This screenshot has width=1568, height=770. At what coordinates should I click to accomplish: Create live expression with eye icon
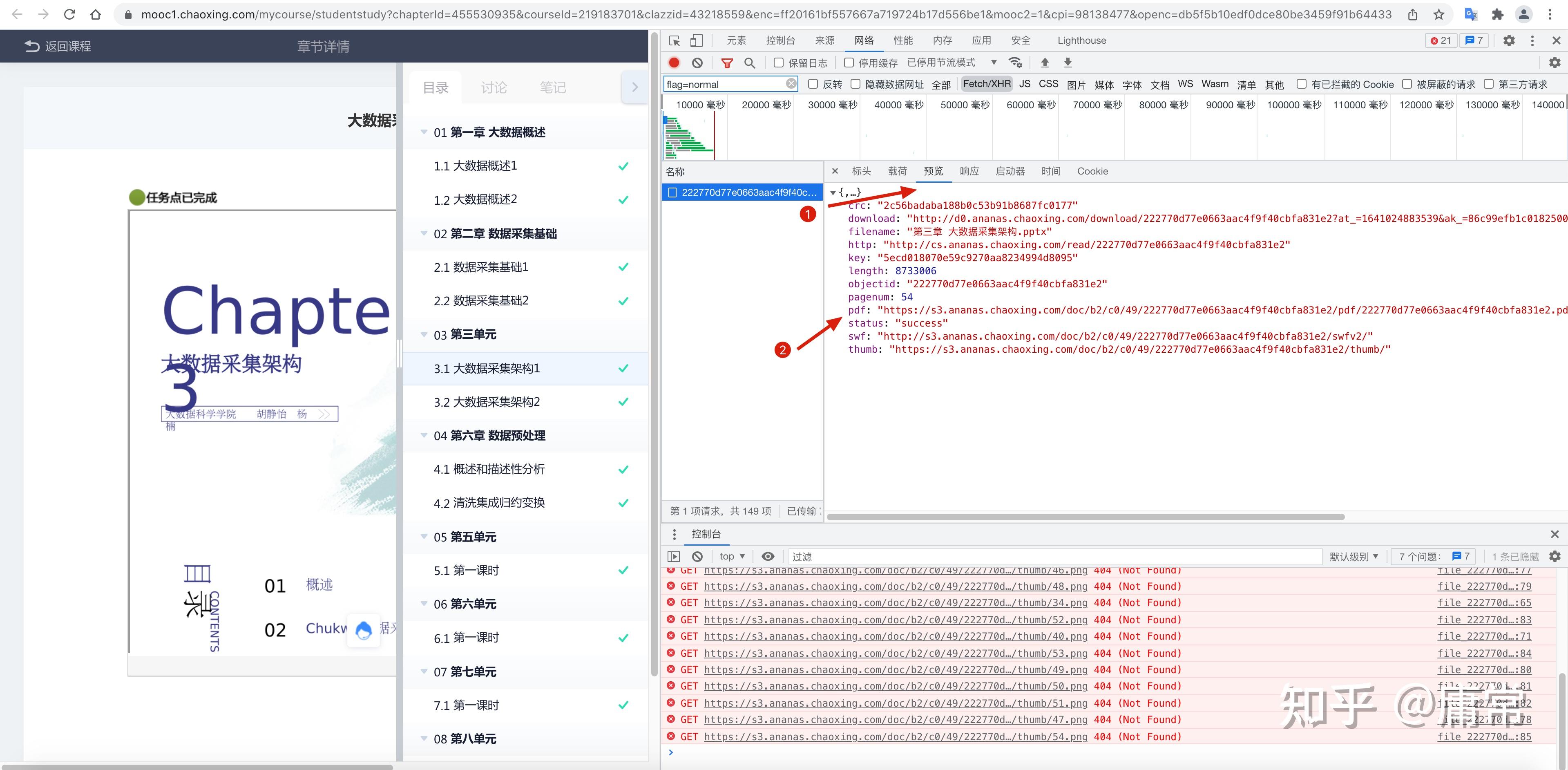pyautogui.click(x=768, y=556)
